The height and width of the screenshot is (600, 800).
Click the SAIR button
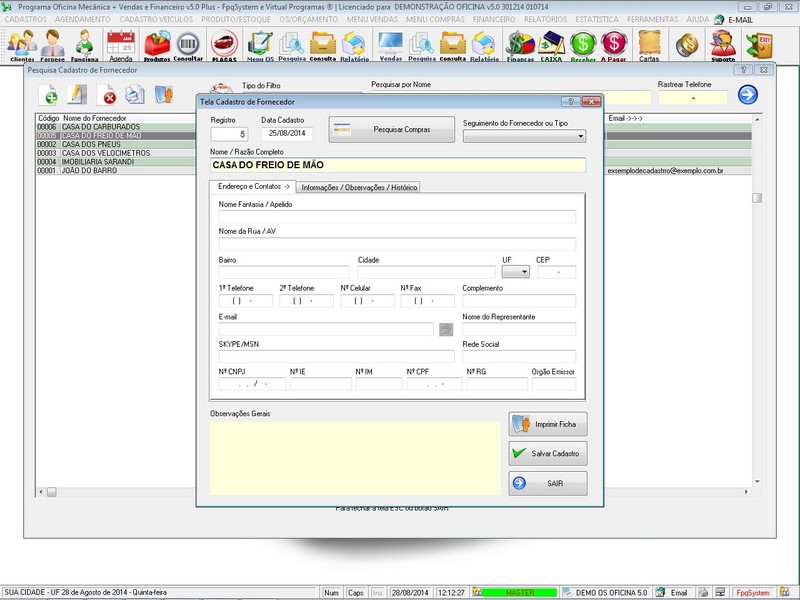[x=548, y=483]
